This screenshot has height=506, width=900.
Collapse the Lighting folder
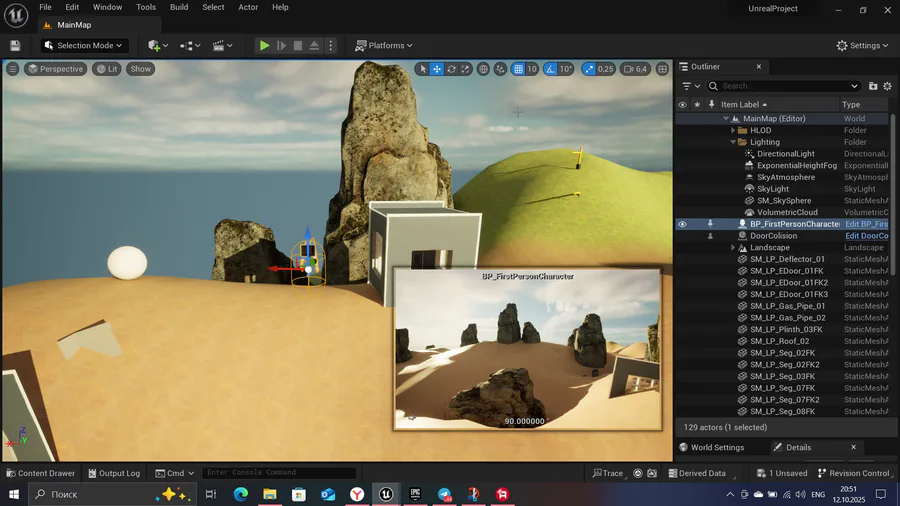pyautogui.click(x=733, y=142)
